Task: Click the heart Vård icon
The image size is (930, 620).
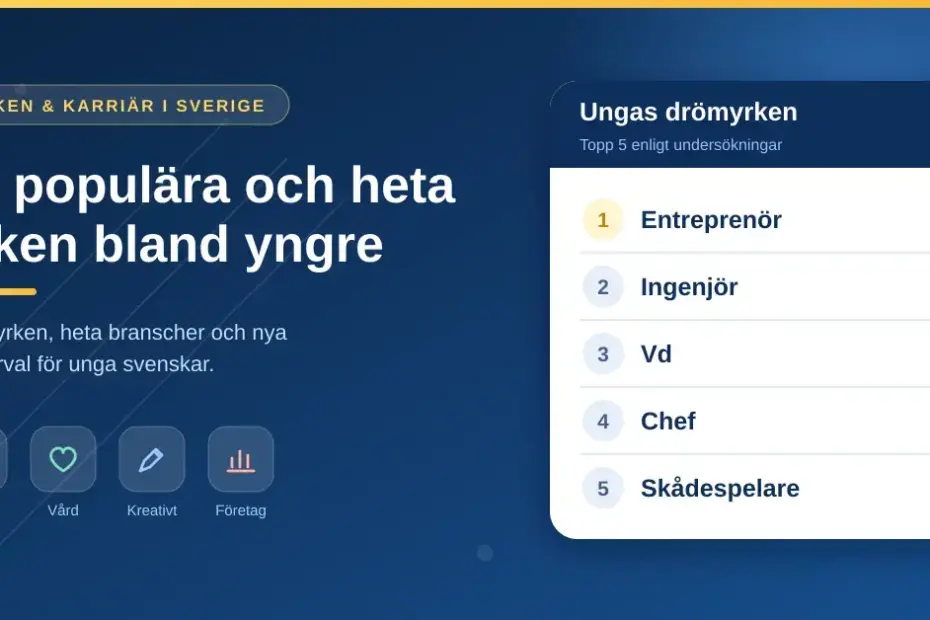Action: pos(63,459)
